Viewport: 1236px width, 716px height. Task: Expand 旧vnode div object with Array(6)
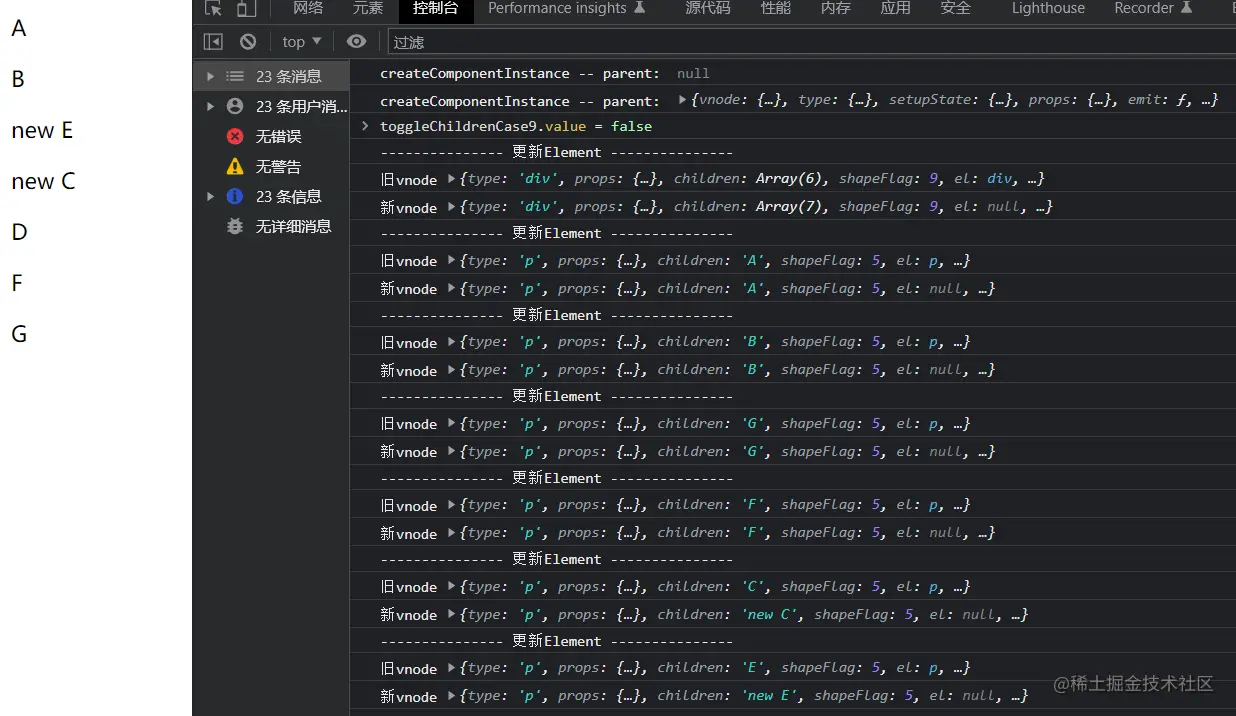[x=452, y=179]
